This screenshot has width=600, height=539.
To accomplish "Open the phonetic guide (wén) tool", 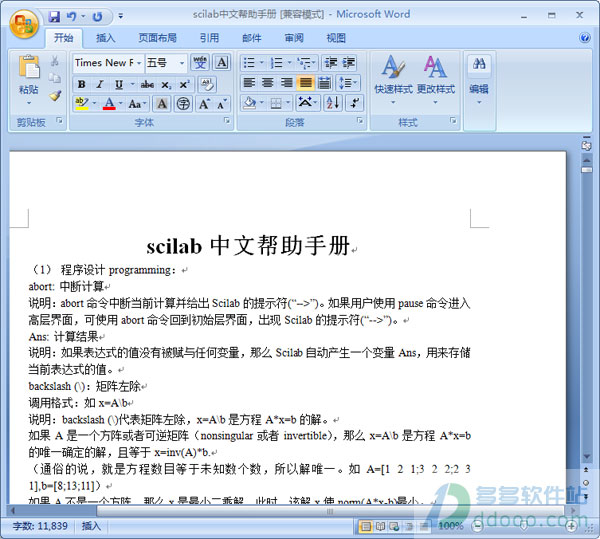I will [200, 62].
